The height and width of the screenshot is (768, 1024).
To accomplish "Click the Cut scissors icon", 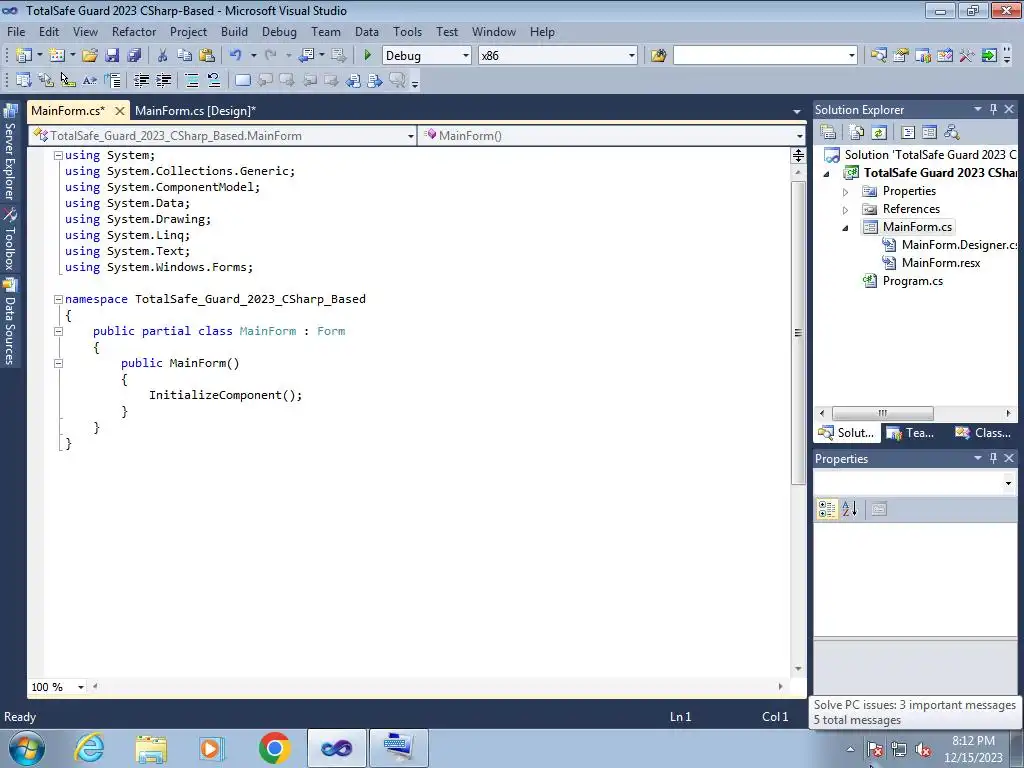I will pyautogui.click(x=163, y=56).
